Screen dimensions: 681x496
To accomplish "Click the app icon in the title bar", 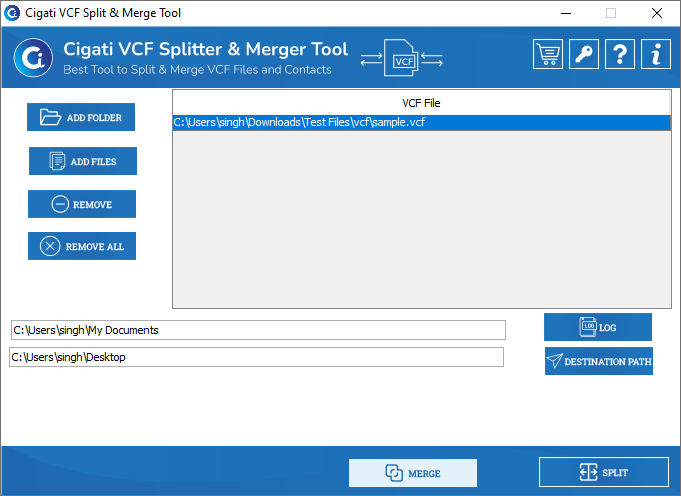I will tap(12, 13).
